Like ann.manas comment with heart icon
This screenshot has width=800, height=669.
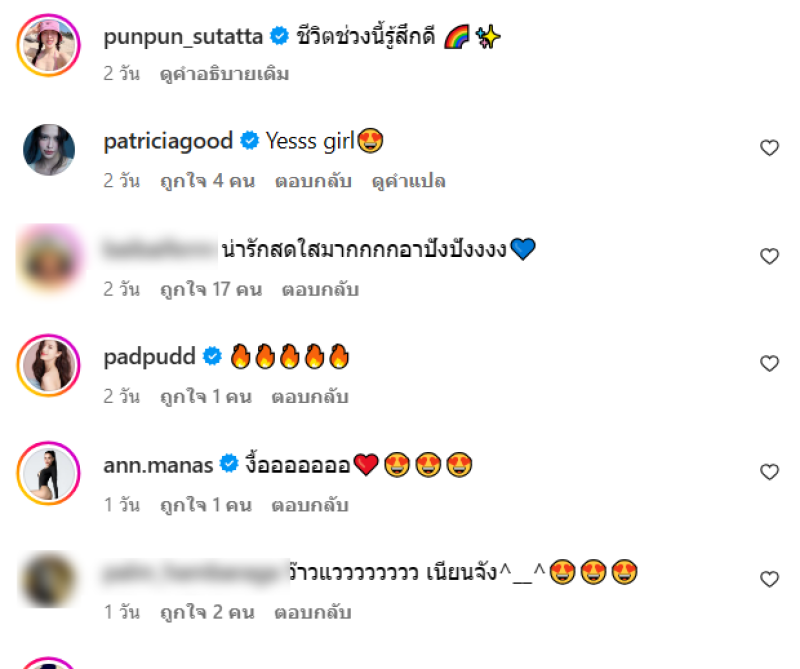click(x=769, y=472)
